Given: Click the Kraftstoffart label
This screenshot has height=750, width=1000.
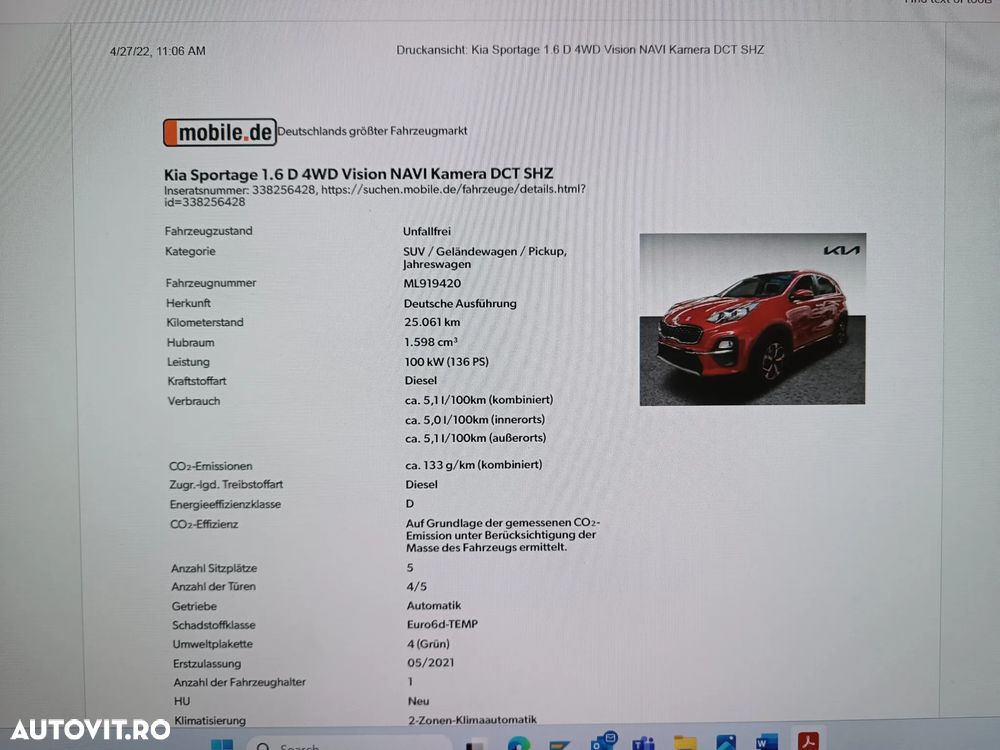Looking at the screenshot, I should pyautogui.click(x=196, y=381).
